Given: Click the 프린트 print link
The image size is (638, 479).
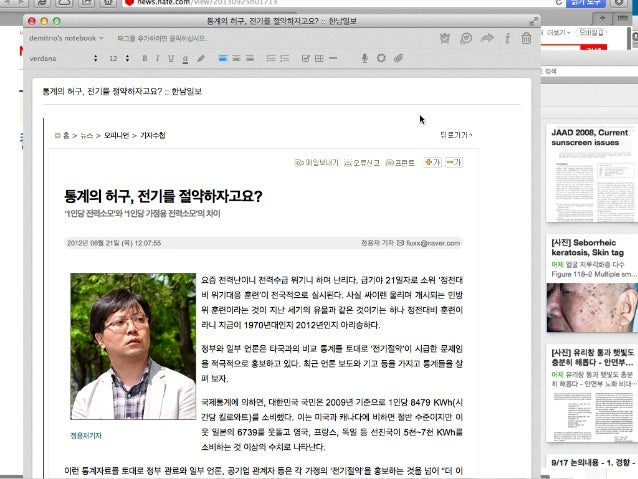Looking at the screenshot, I should pos(400,163).
